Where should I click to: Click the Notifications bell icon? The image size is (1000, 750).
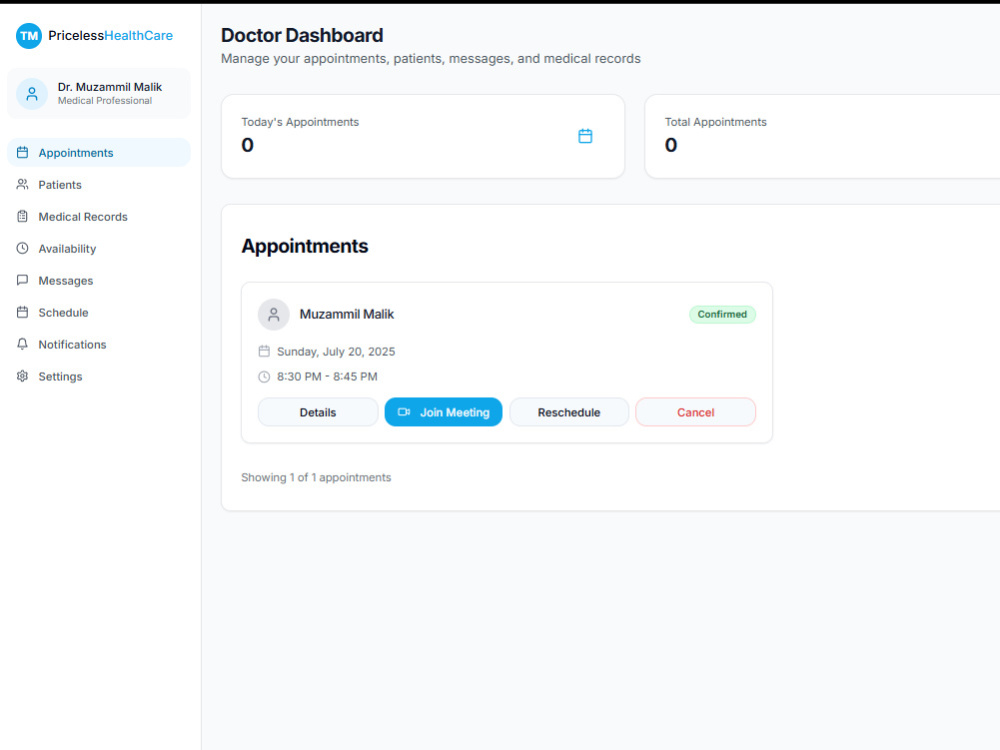tap(22, 344)
